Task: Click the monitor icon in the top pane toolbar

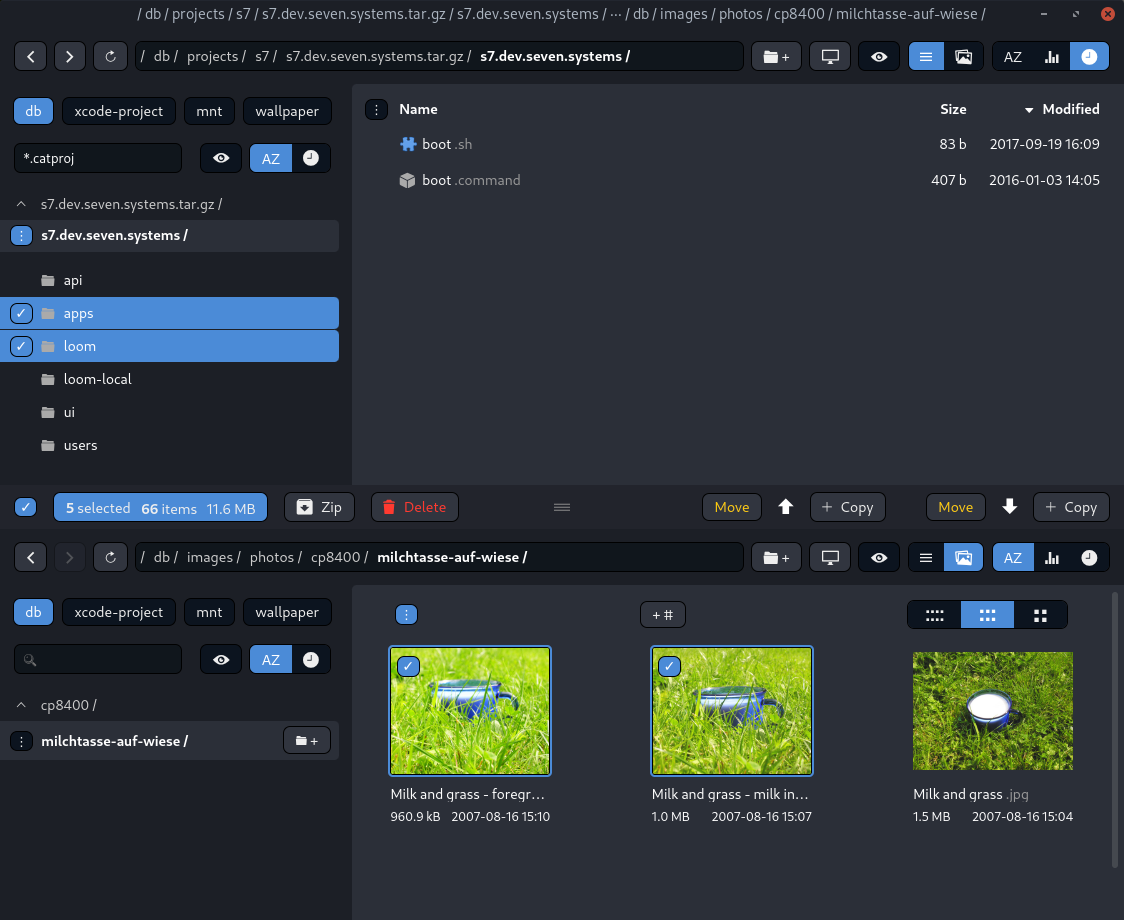Action: (830, 57)
